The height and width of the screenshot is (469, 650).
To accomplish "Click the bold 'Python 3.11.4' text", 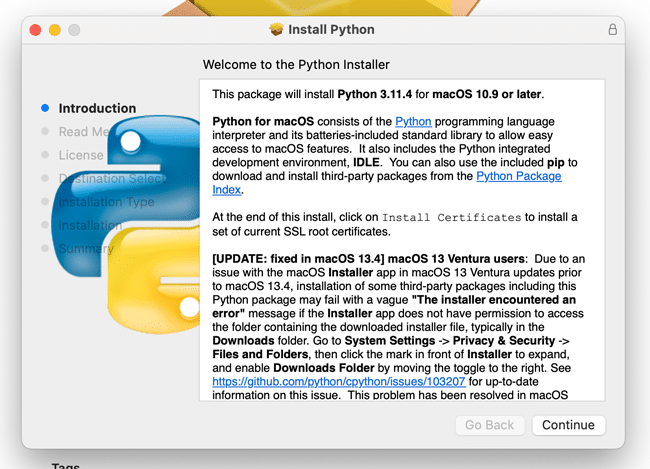I will (x=375, y=94).
